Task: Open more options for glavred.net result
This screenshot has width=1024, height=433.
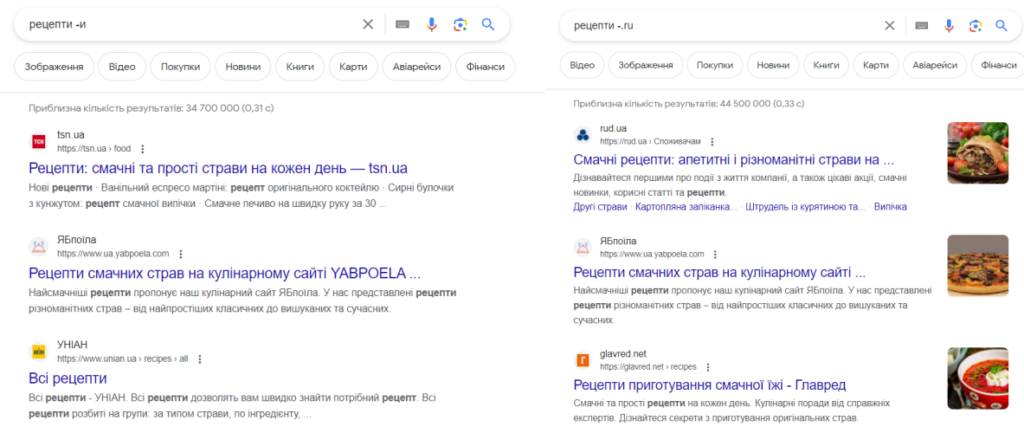Action: 708,366
